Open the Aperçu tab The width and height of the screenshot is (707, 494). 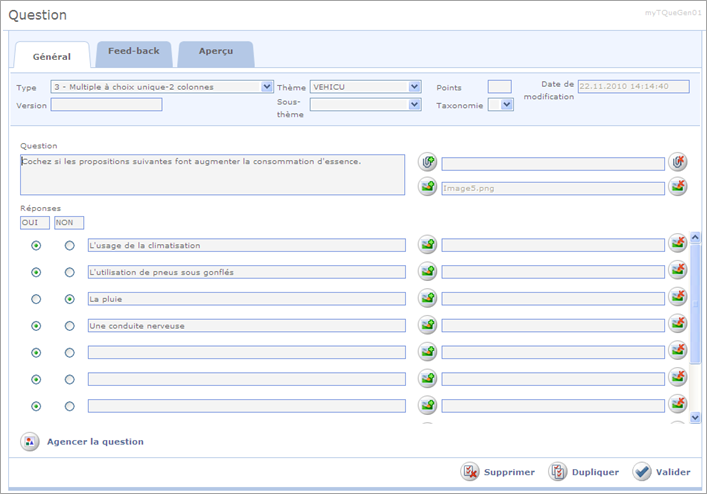click(x=216, y=52)
